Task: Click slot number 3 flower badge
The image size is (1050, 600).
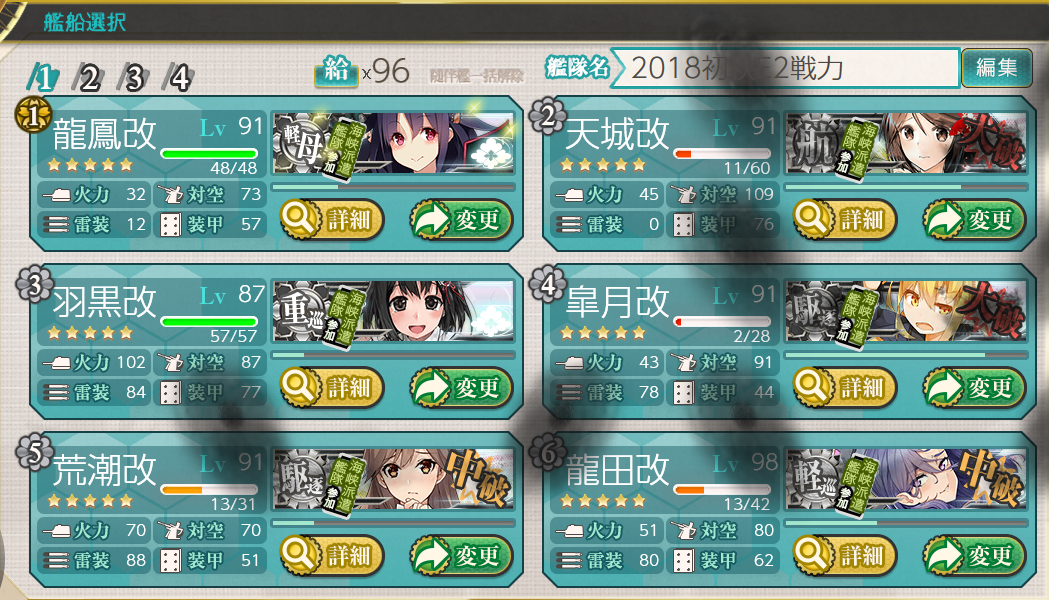Action: (33, 284)
